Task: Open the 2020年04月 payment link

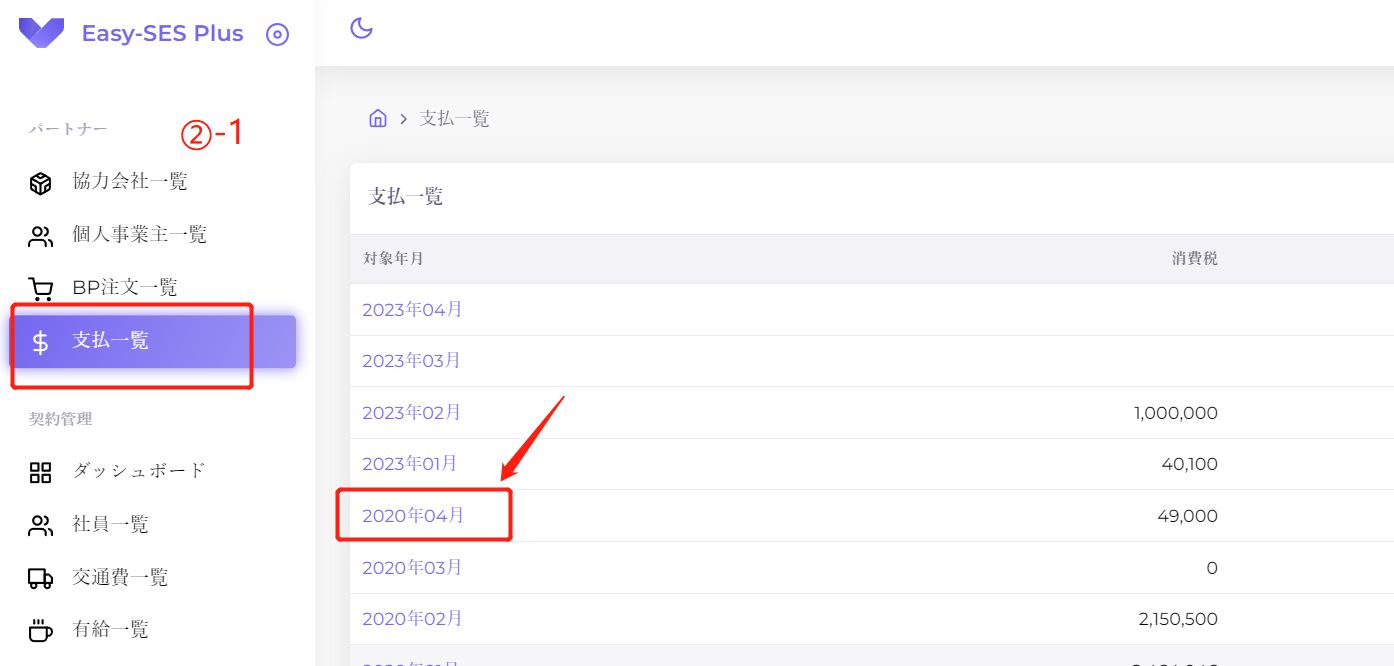Action: (x=413, y=516)
